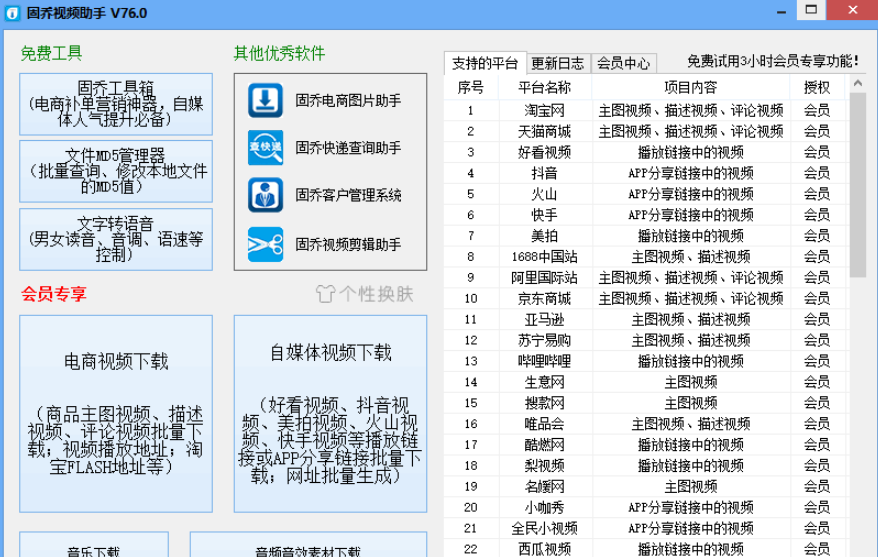Launch the 文字转语音 tool
This screenshot has width=878, height=557.
[x=116, y=240]
